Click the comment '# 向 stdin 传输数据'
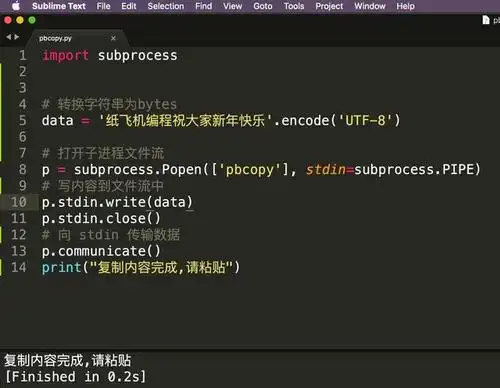The height and width of the screenshot is (388, 500). 111,235
